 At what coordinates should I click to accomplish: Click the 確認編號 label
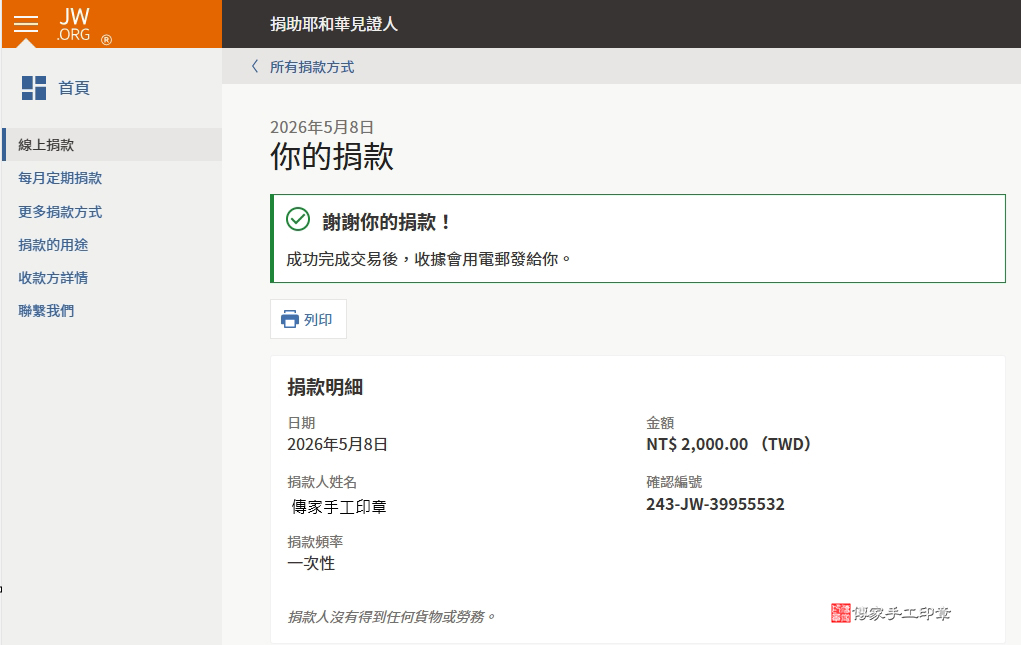click(x=674, y=482)
